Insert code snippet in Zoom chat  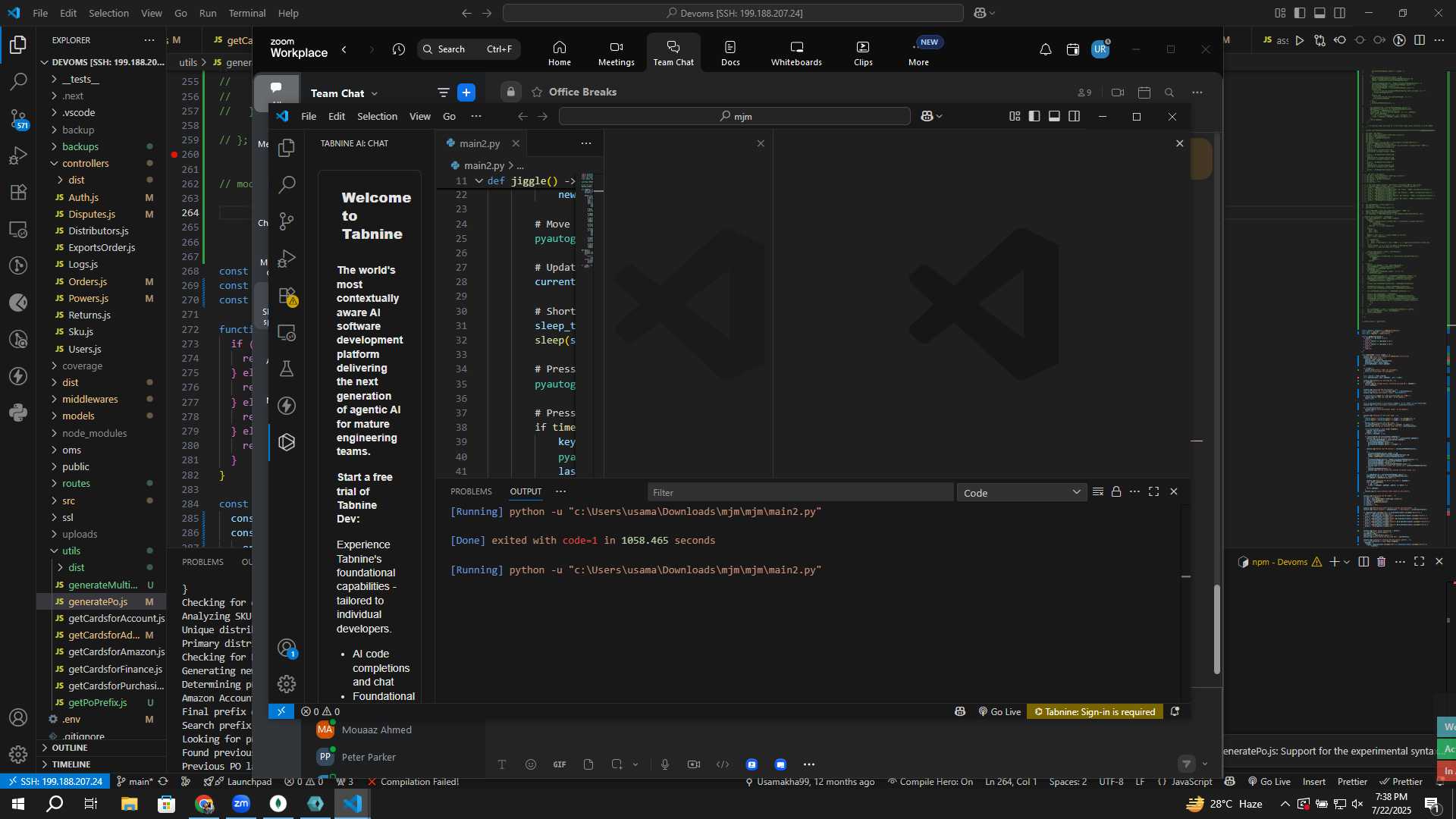click(x=723, y=764)
